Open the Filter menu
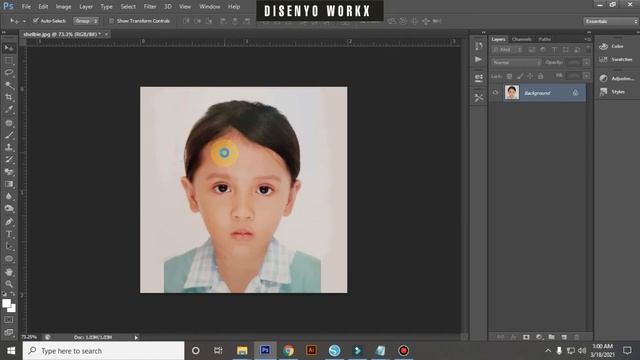The height and width of the screenshot is (360, 640). point(150,7)
